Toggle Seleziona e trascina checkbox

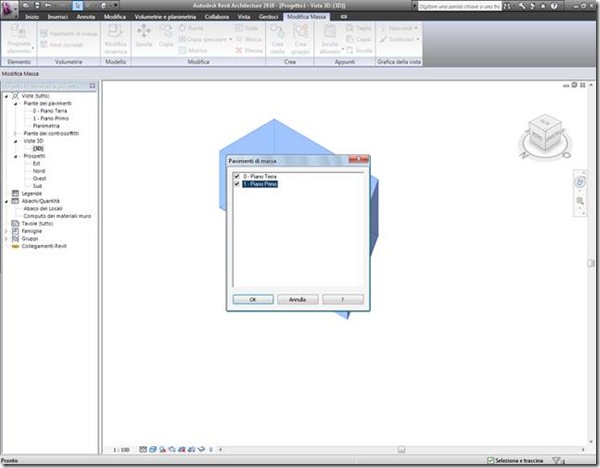point(490,460)
